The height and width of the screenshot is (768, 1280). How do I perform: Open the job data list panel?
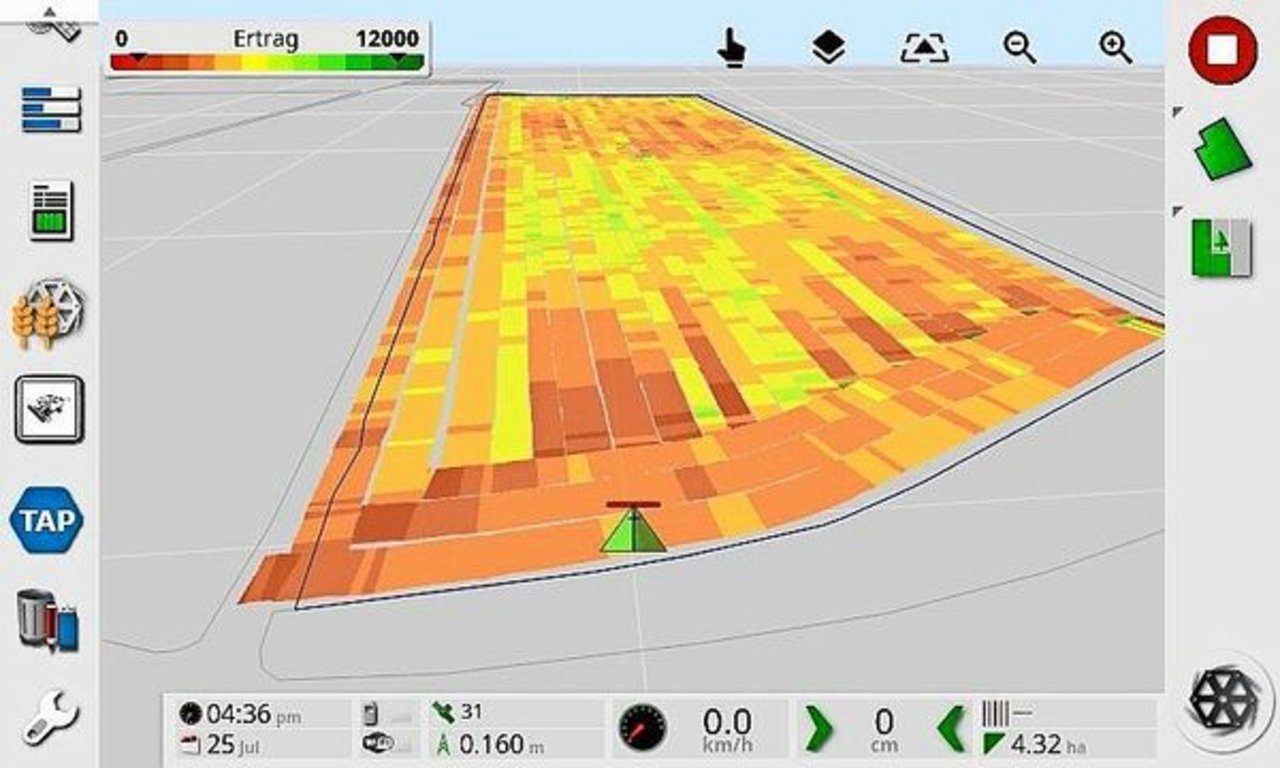49,210
